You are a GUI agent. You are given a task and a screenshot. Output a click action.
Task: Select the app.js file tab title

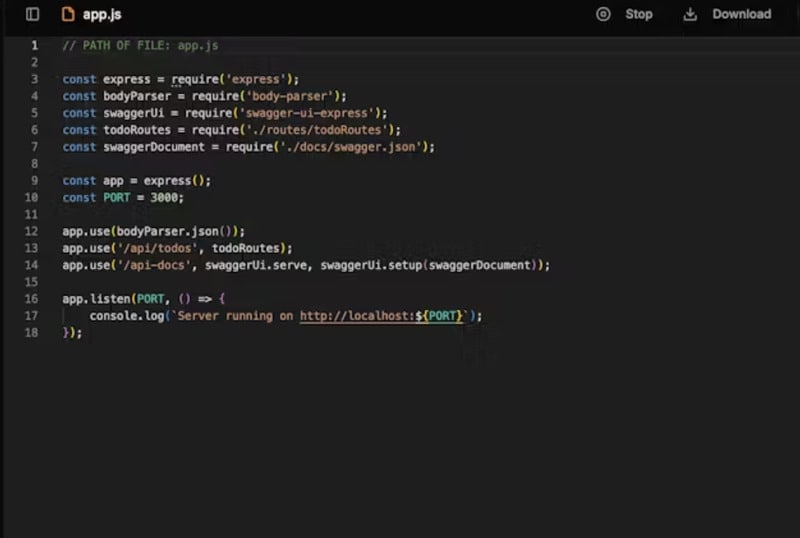[x=102, y=15]
